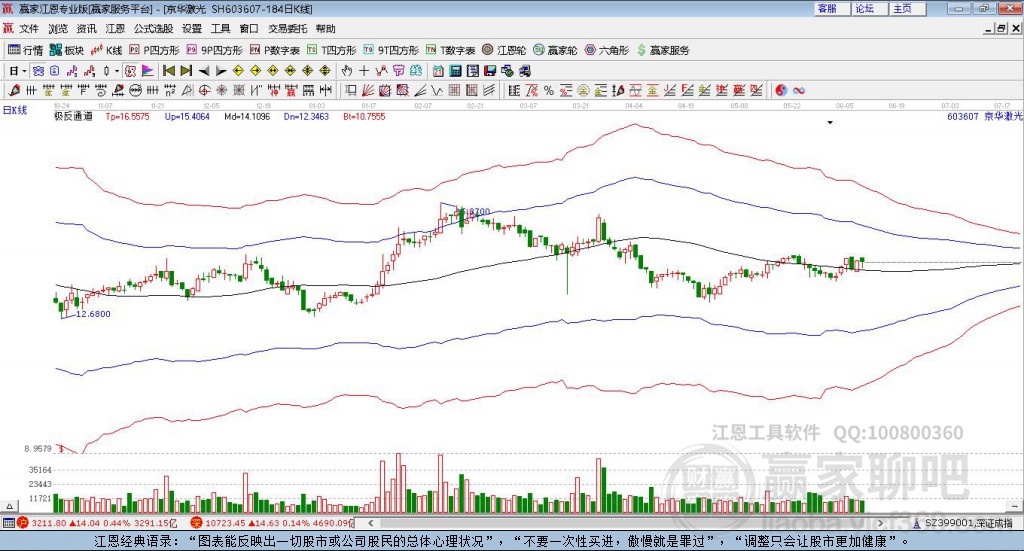
Task: Open the 设置 menu
Action: click(192, 29)
